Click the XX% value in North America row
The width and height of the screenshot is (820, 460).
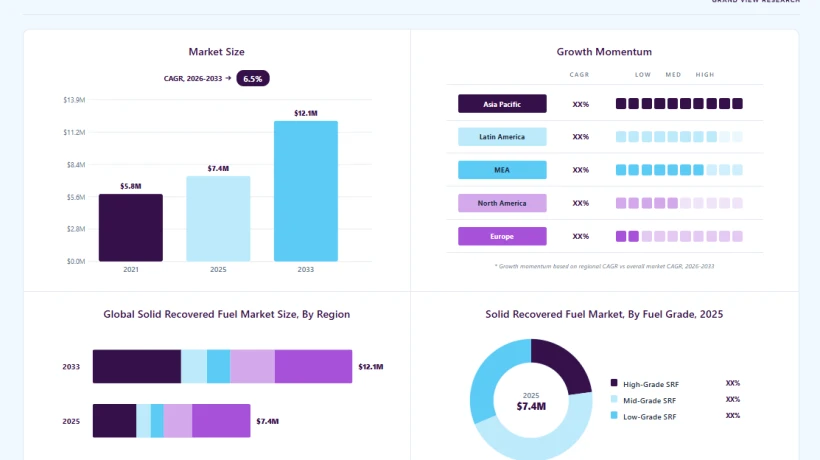580,203
